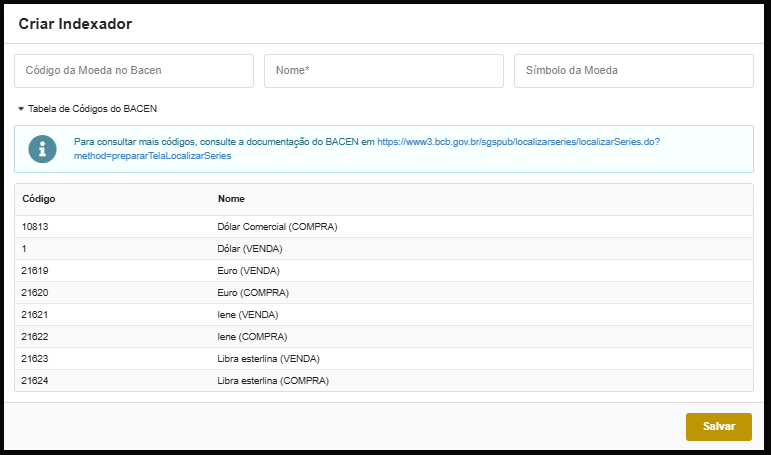The image size is (771, 455).
Task: Click the Código column header
Action: coord(39,199)
